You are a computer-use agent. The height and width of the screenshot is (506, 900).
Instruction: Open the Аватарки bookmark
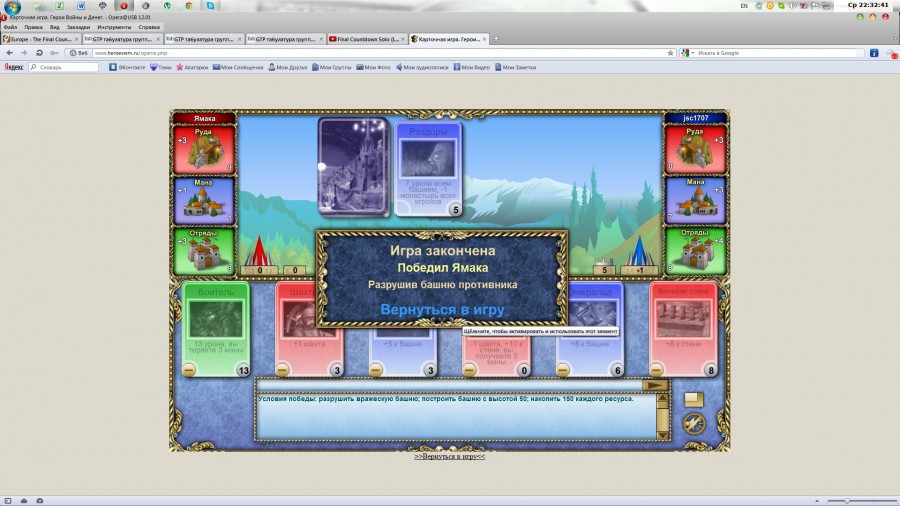(x=192, y=67)
